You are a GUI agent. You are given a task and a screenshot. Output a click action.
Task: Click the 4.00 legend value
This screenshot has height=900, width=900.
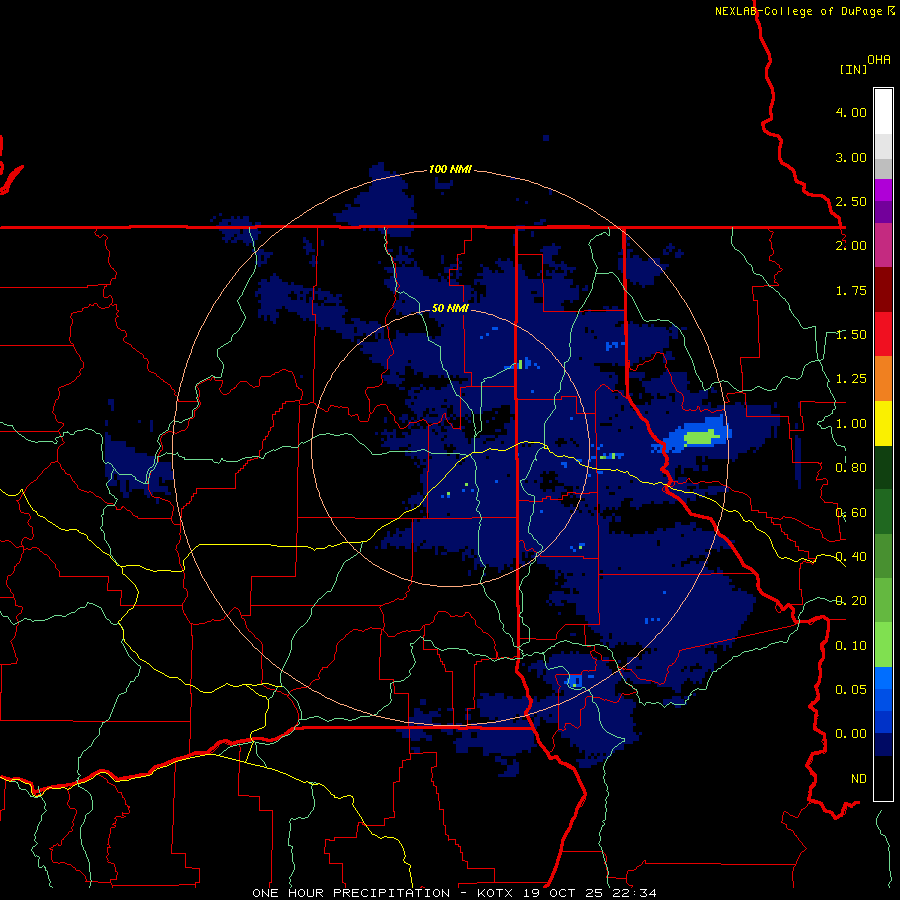click(x=851, y=112)
